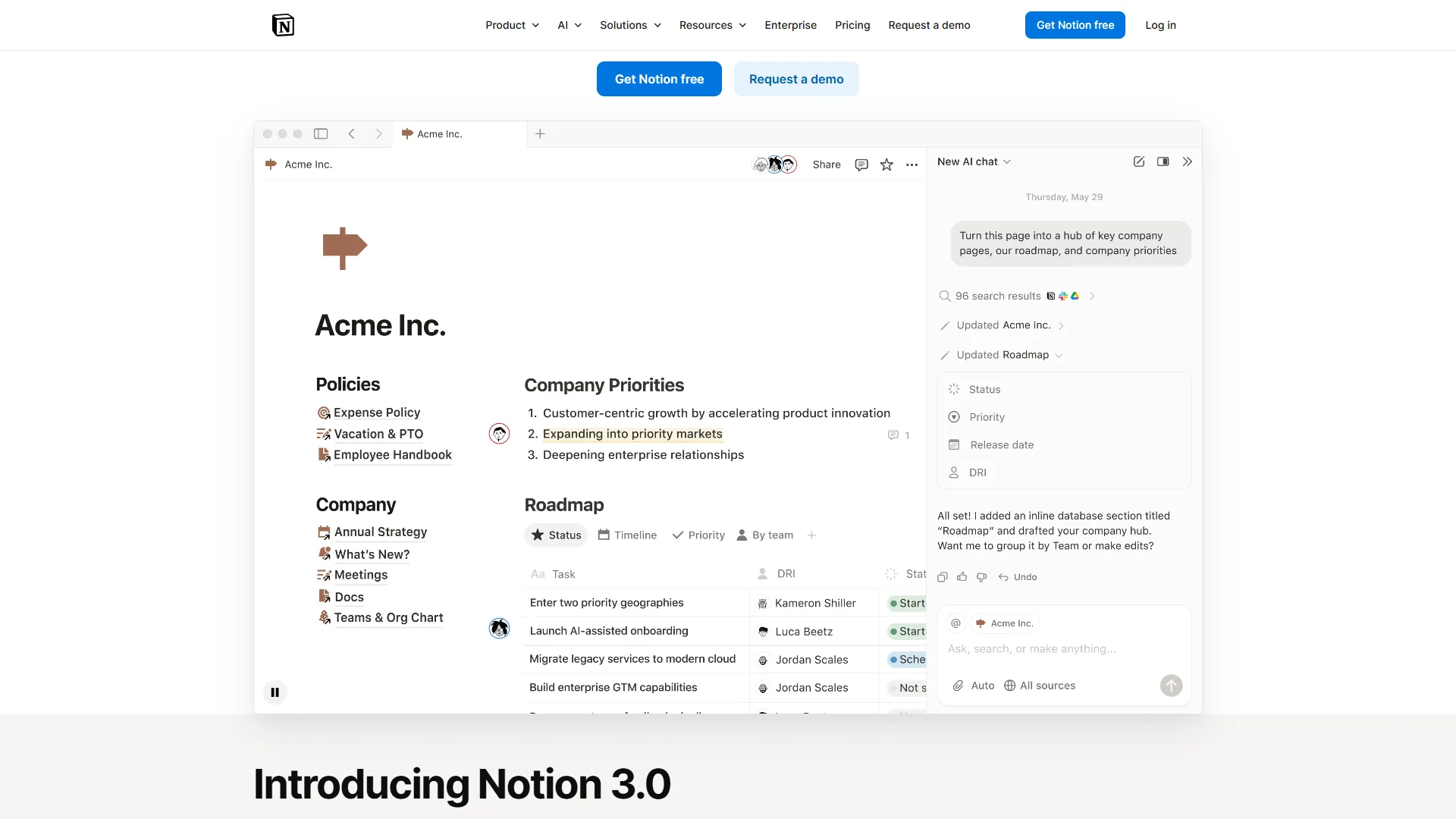Switch to the Timeline view tab
Image resolution: width=1456 pixels, height=819 pixels.
[627, 535]
